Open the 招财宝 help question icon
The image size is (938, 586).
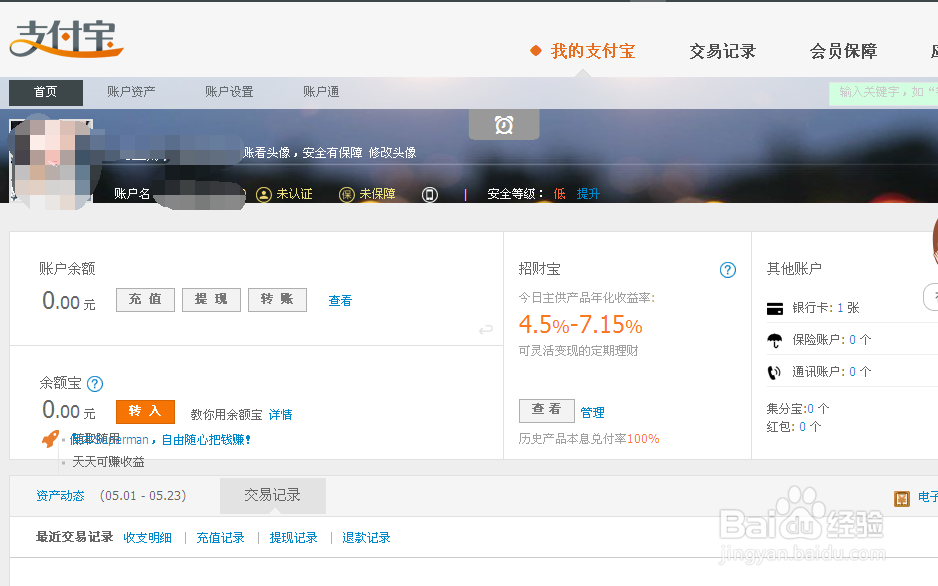point(727,270)
